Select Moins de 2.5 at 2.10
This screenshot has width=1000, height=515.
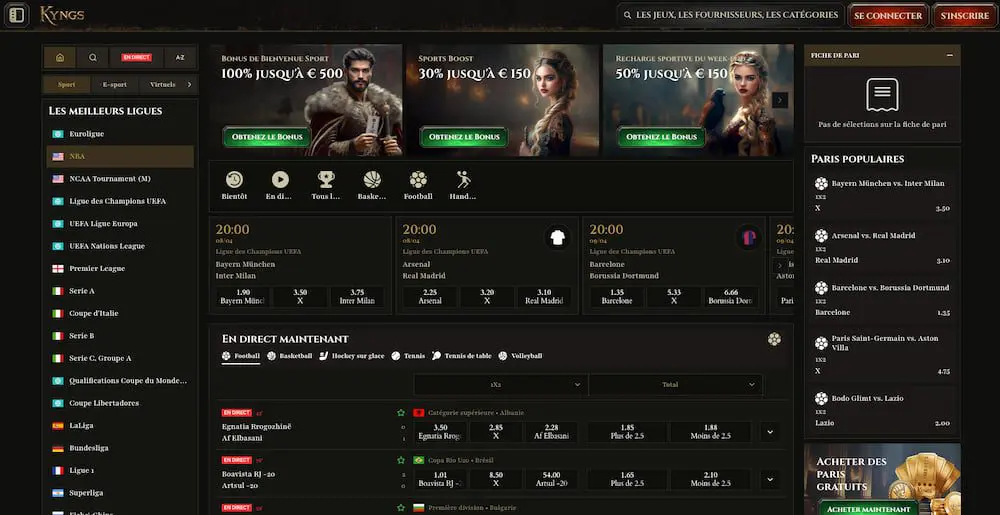coord(711,479)
